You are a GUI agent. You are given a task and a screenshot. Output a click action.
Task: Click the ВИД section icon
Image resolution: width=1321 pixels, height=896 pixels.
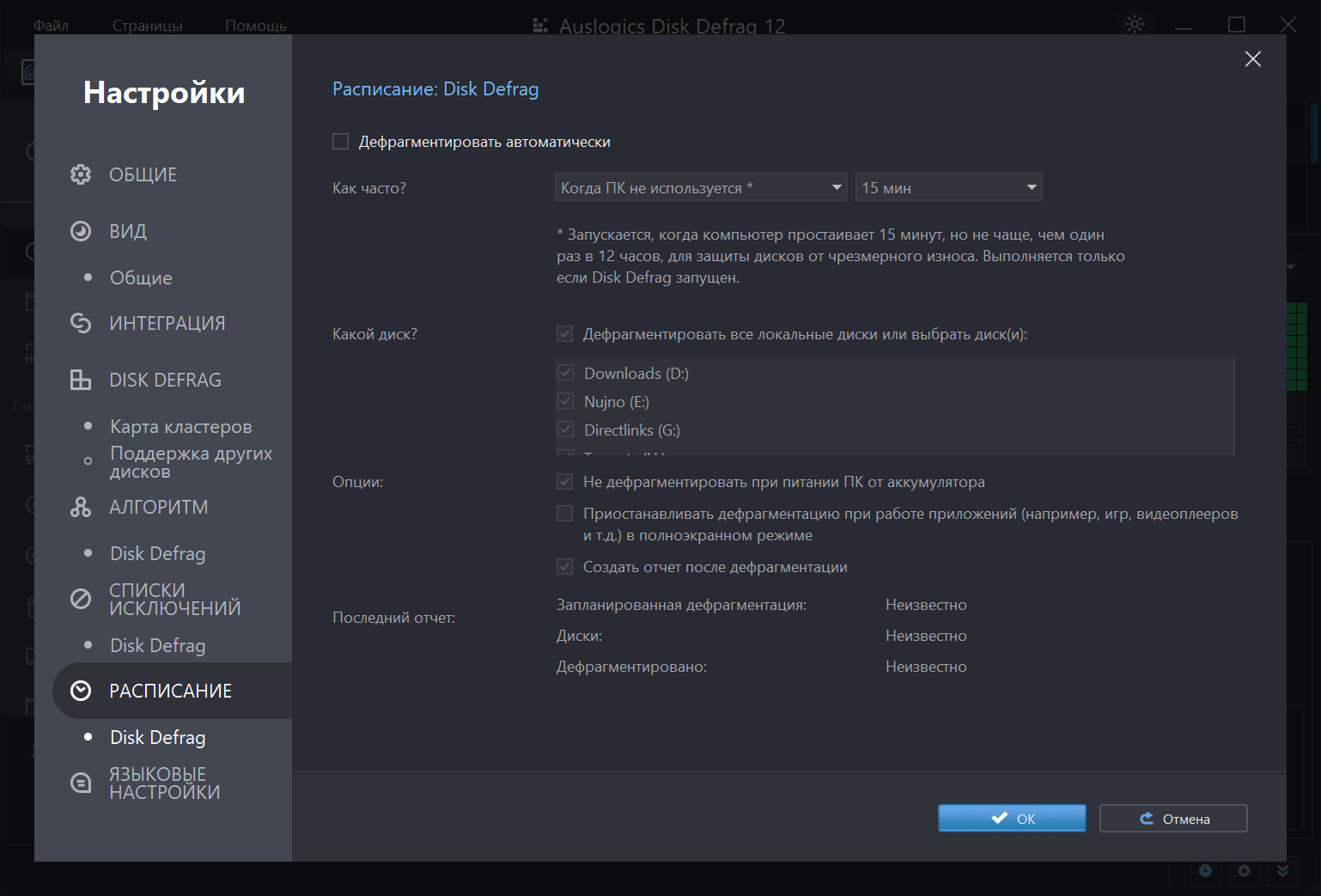pyautogui.click(x=81, y=231)
